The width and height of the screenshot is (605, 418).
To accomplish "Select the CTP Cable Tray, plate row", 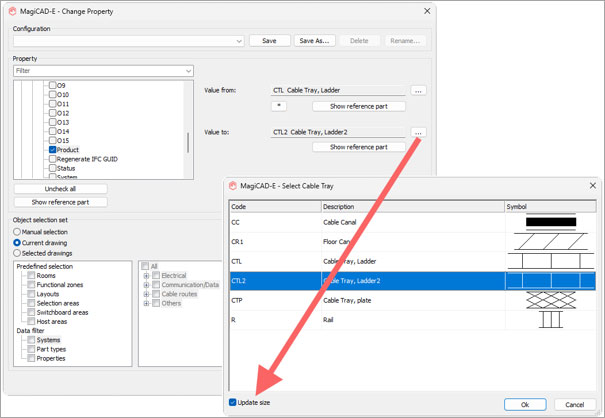I will [413, 300].
